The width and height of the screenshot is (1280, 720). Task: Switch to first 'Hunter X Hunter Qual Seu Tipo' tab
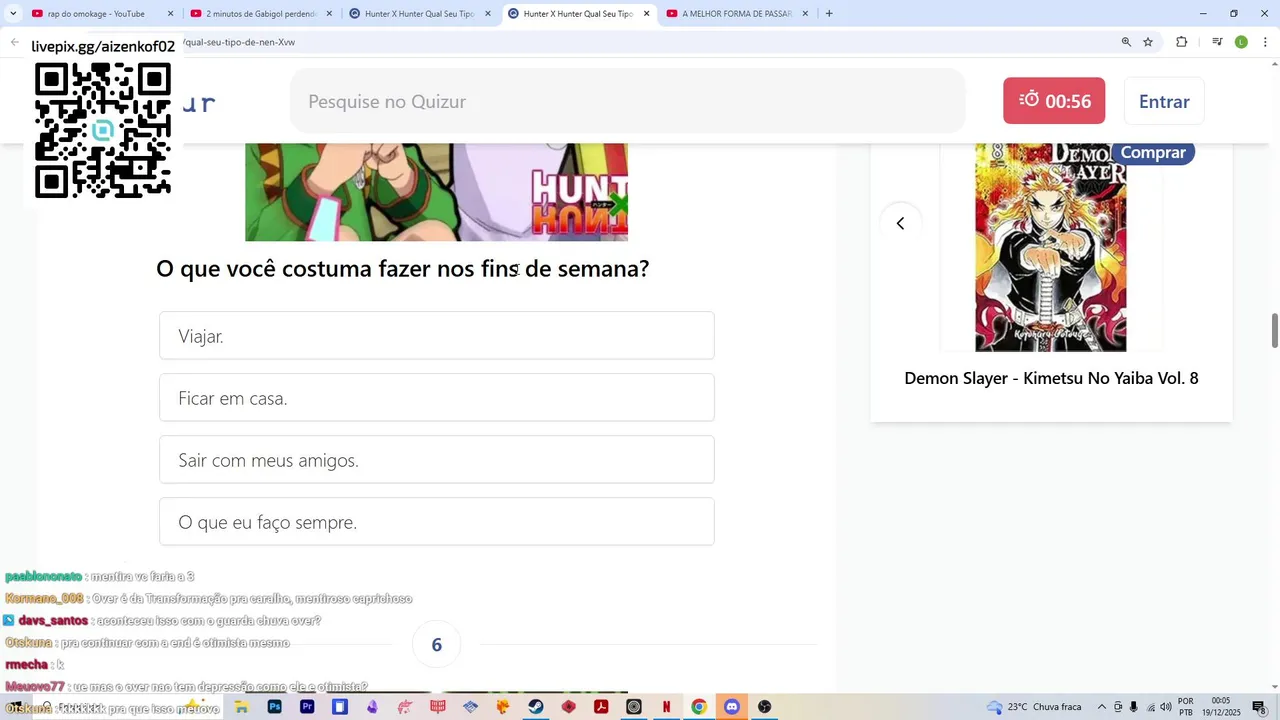[419, 14]
